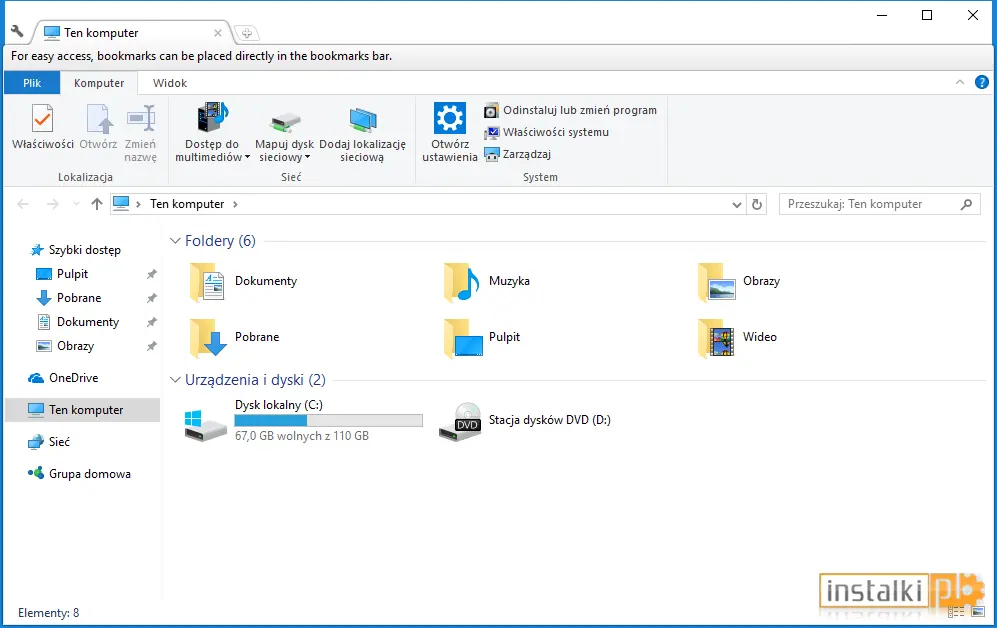Open Właściwości systemu
997x628 pixels.
[547, 132]
